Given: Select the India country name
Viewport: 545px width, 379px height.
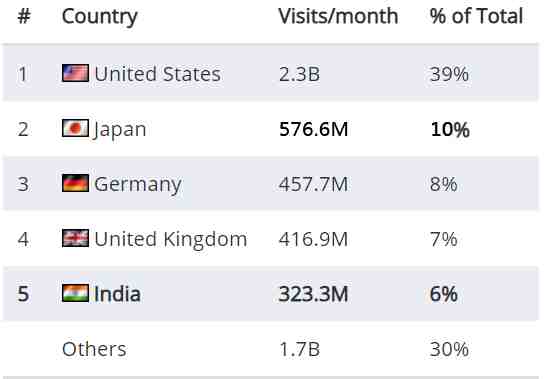Looking at the screenshot, I should 117,294.
